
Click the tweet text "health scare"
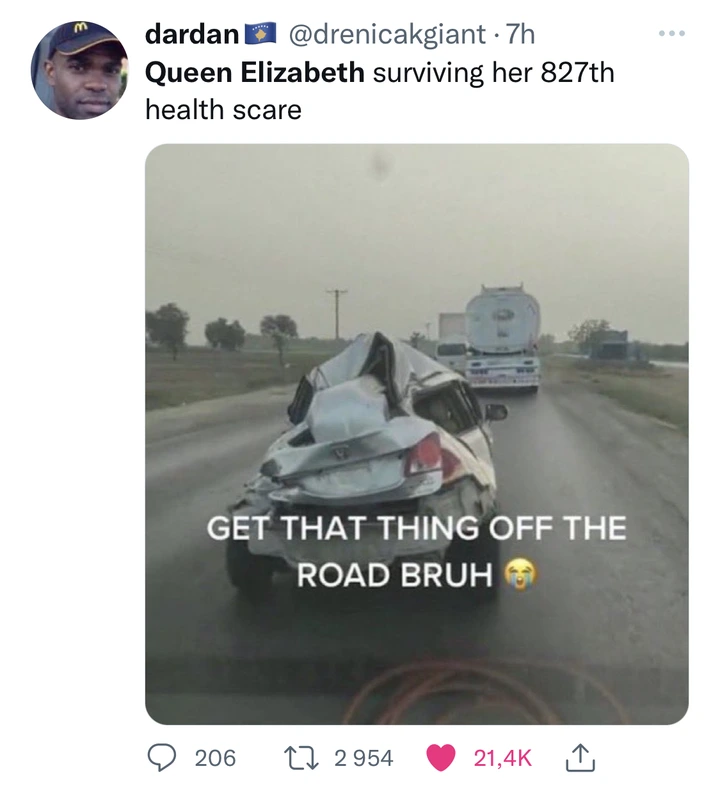click(223, 110)
